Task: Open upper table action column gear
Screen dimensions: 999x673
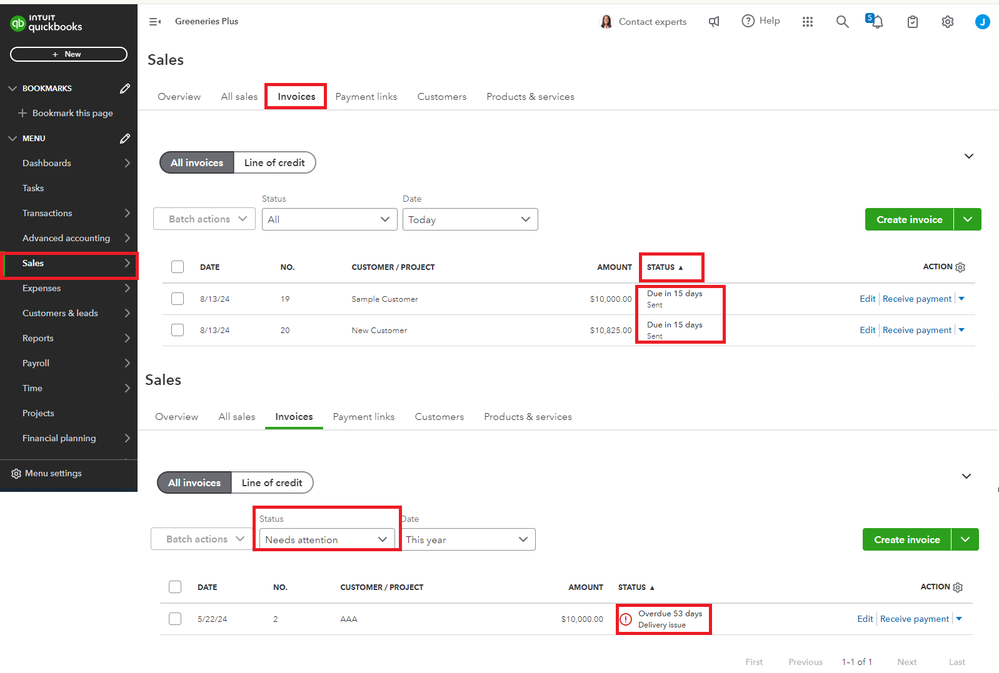Action: pyautogui.click(x=960, y=267)
